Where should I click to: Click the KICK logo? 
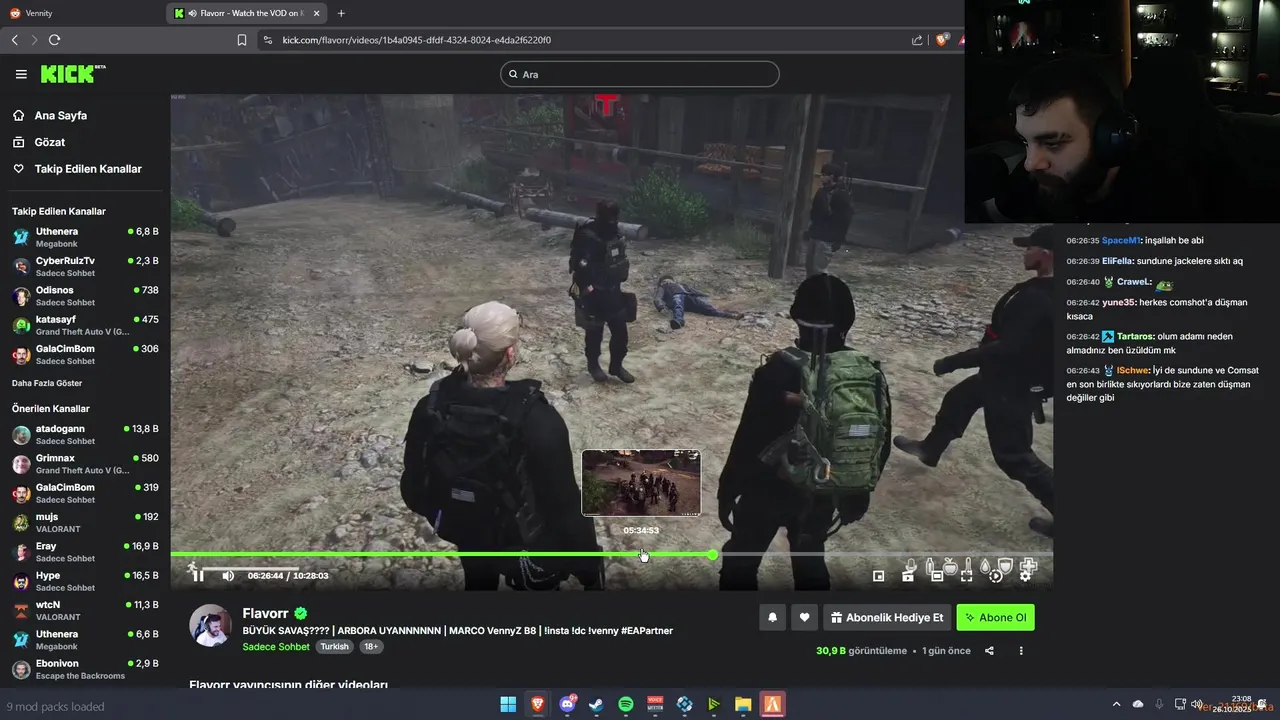click(72, 74)
